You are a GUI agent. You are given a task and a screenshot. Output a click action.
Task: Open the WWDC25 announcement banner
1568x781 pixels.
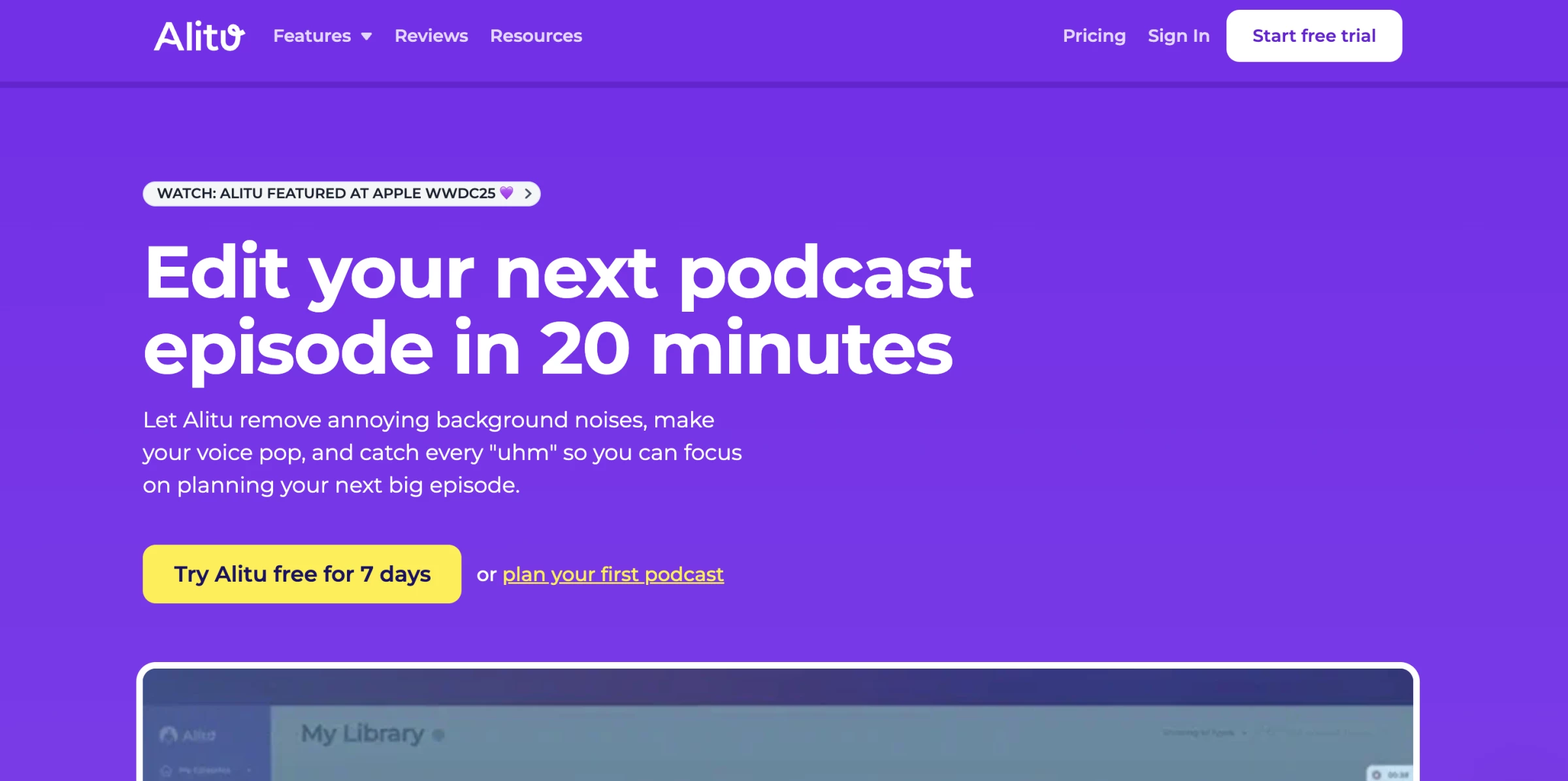342,193
